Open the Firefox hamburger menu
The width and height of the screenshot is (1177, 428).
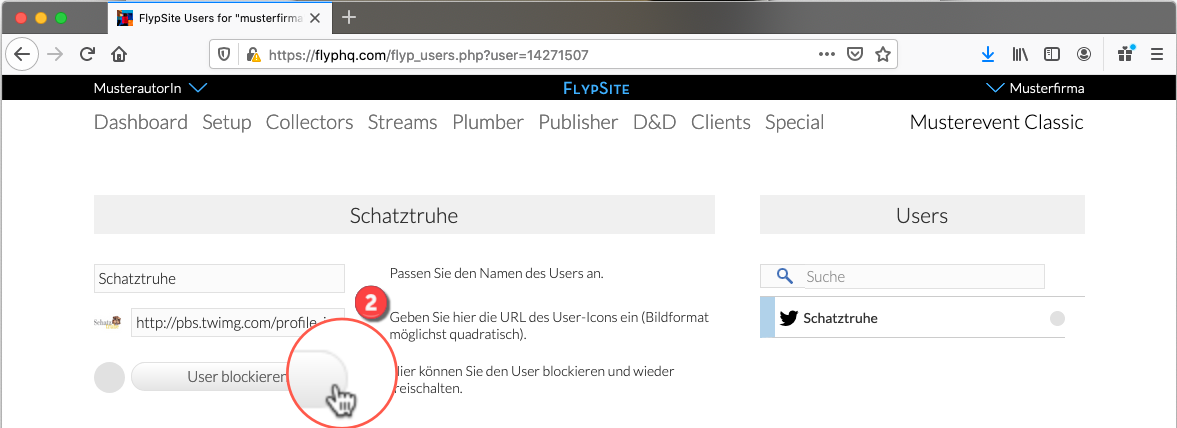coord(1157,54)
